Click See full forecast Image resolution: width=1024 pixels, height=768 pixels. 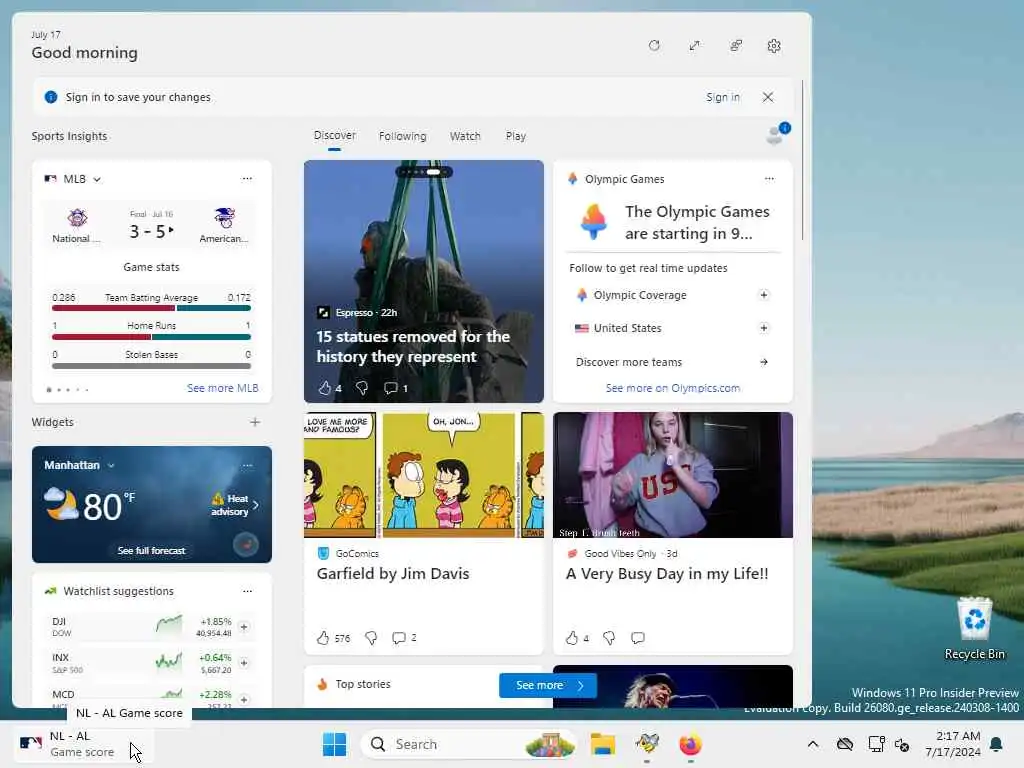click(152, 551)
